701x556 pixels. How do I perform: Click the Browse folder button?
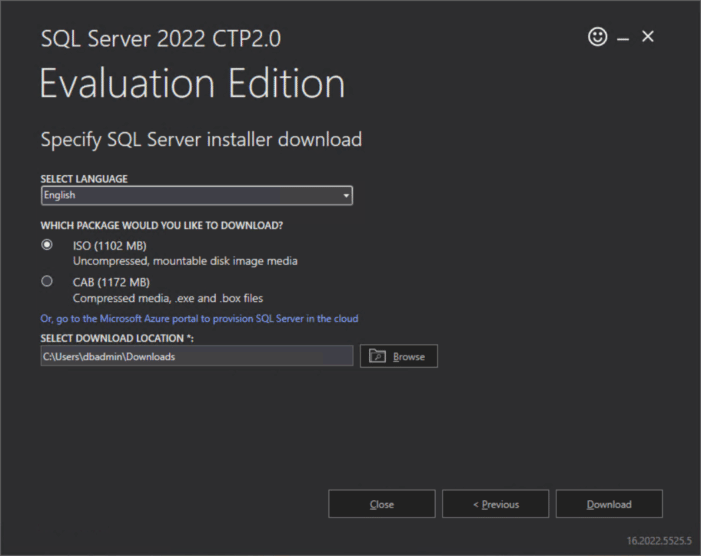[399, 356]
